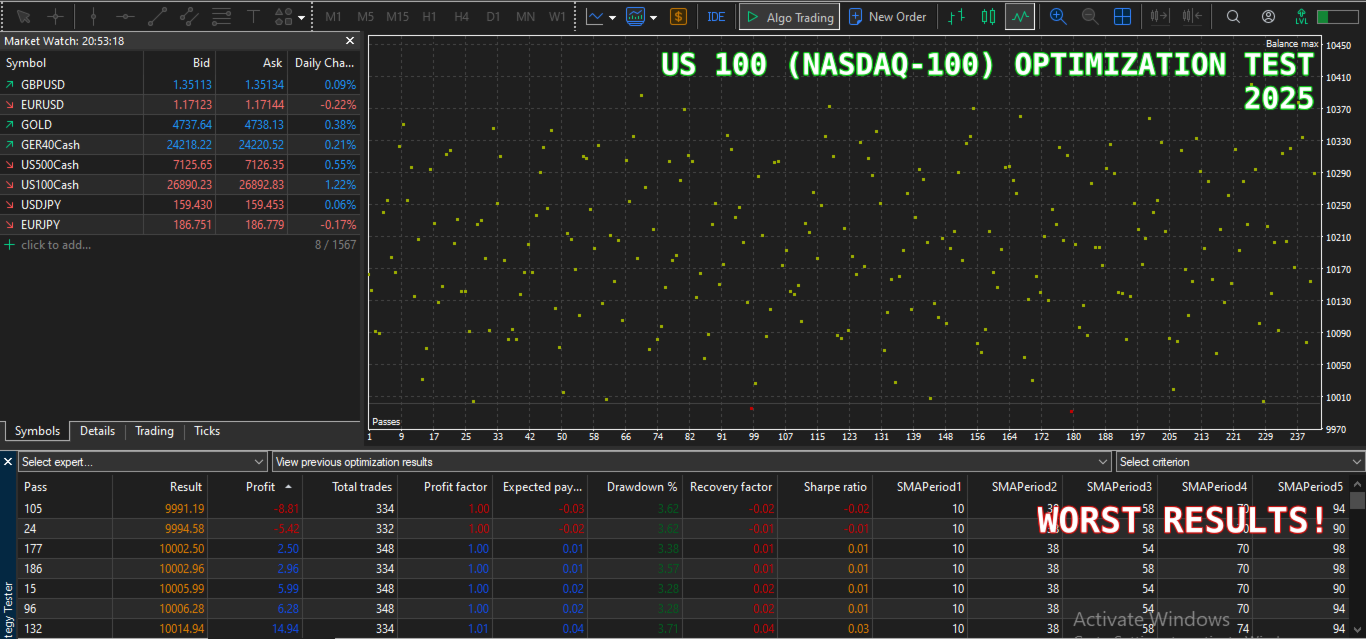Tile chart windows with grid icon
The image size is (1366, 639).
[x=1123, y=17]
